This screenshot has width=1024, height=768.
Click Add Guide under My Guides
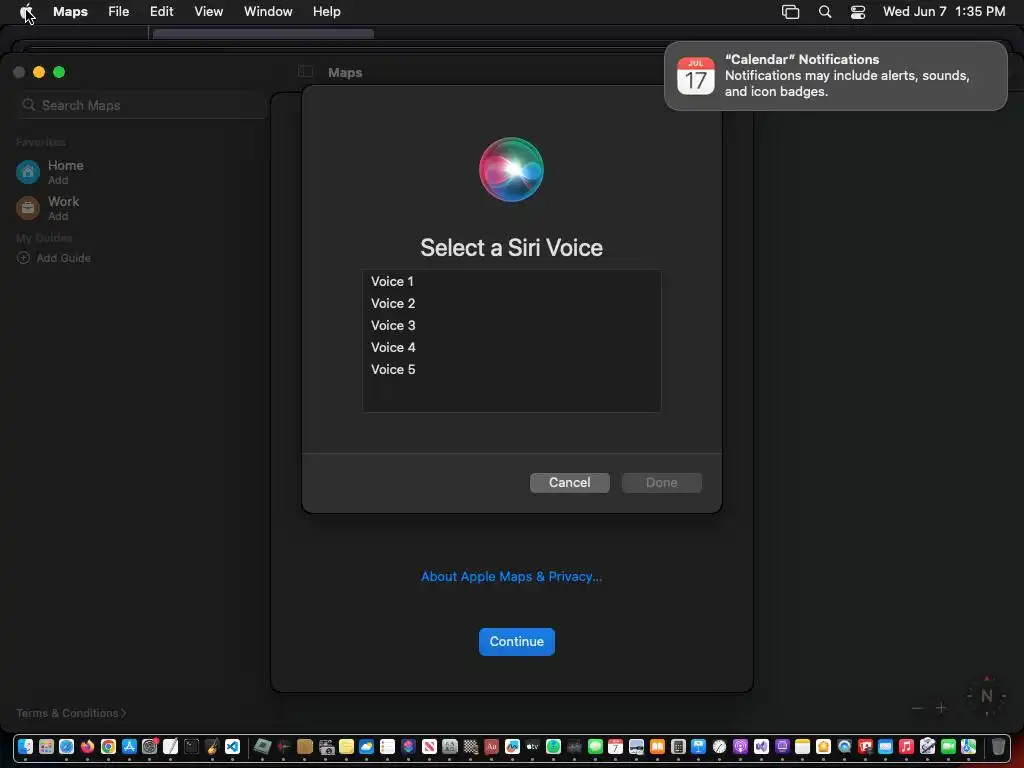coord(54,258)
